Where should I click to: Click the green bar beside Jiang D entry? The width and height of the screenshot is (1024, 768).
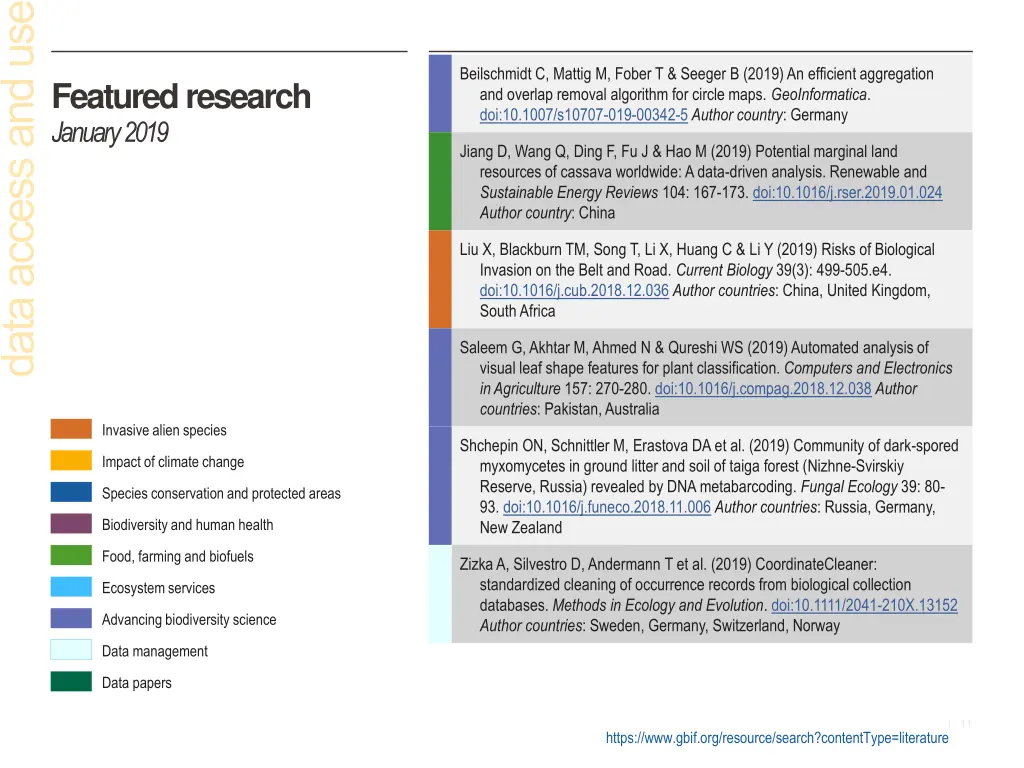click(x=440, y=182)
